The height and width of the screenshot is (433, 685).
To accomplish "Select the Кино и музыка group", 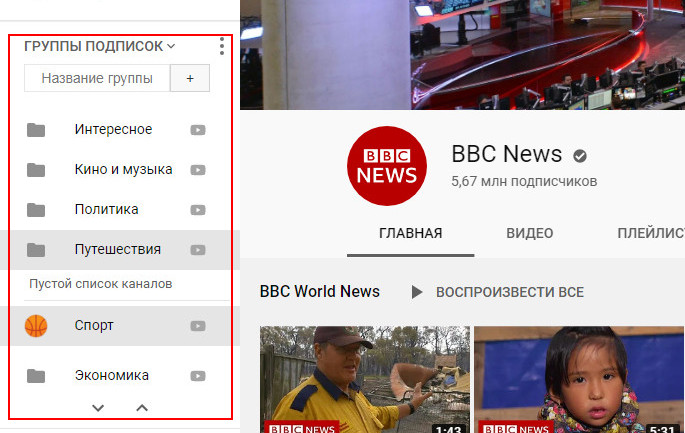I will point(123,170).
